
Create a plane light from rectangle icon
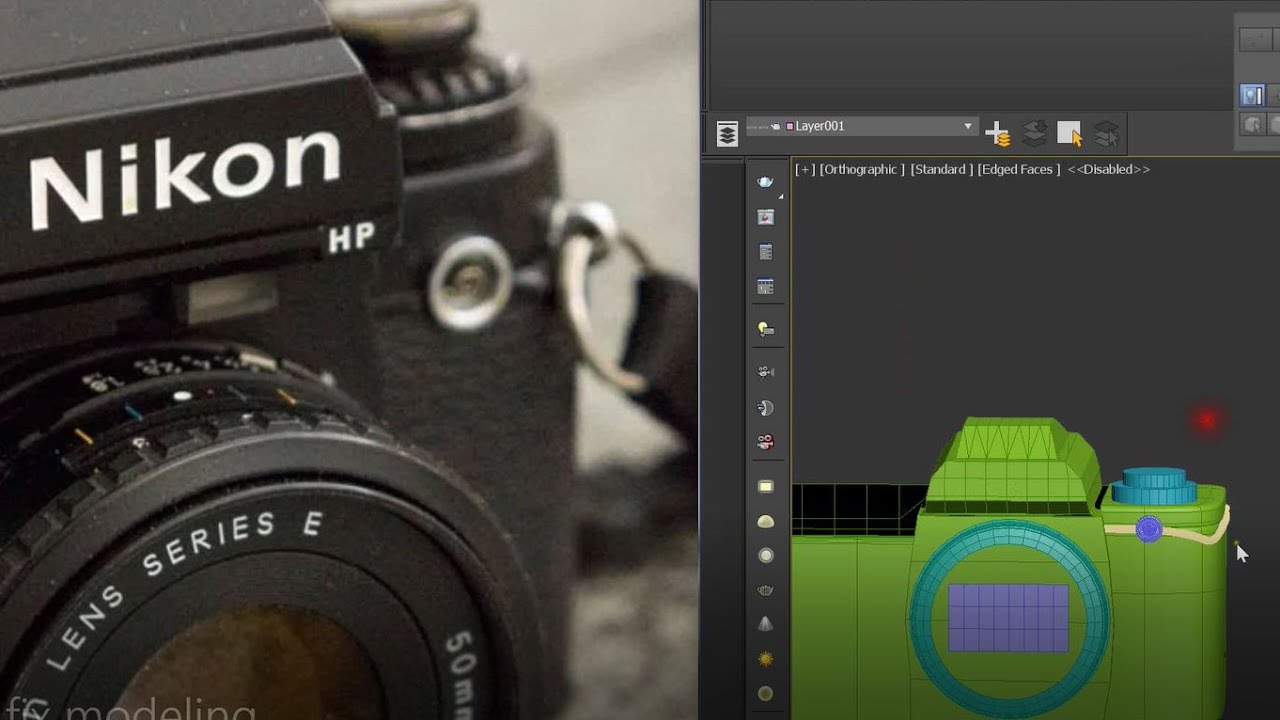pyautogui.click(x=766, y=487)
